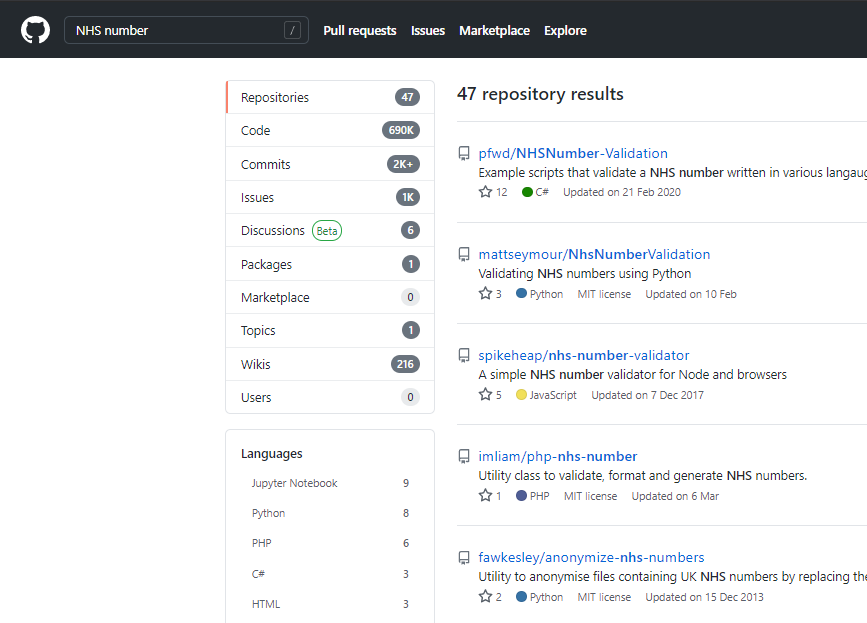Click the 690K count badge on Code
Viewport: 867px width, 623px height.
pyautogui.click(x=401, y=130)
